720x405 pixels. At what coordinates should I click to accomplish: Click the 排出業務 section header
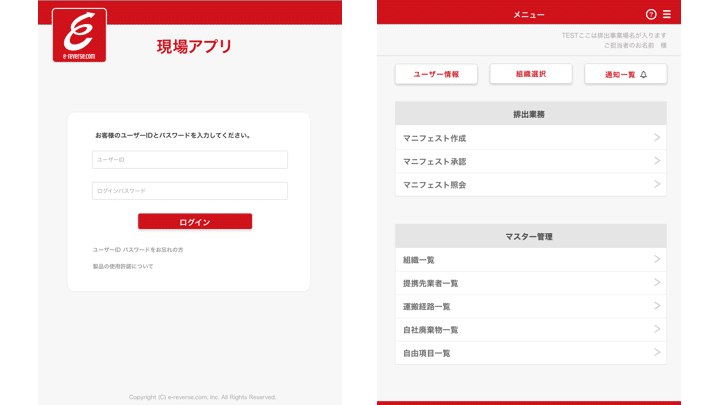(x=530, y=114)
